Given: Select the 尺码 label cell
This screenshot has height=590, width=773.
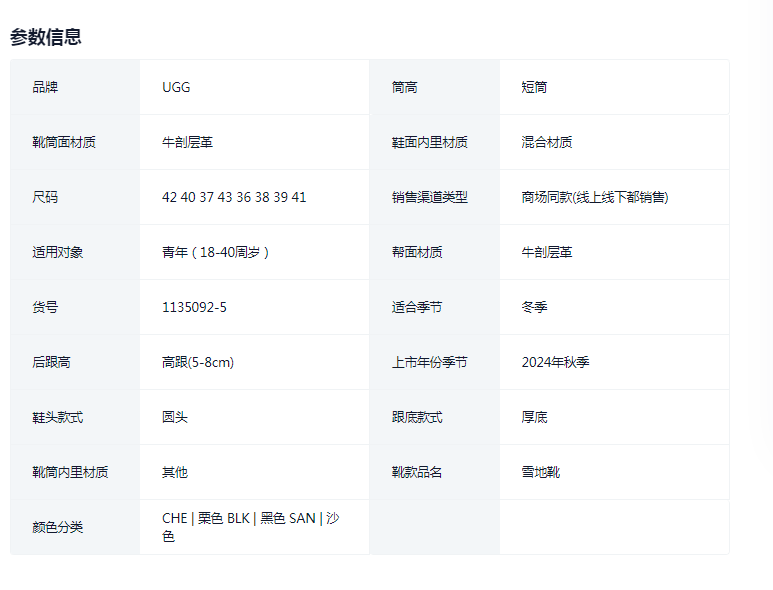Looking at the screenshot, I should [x=75, y=197].
